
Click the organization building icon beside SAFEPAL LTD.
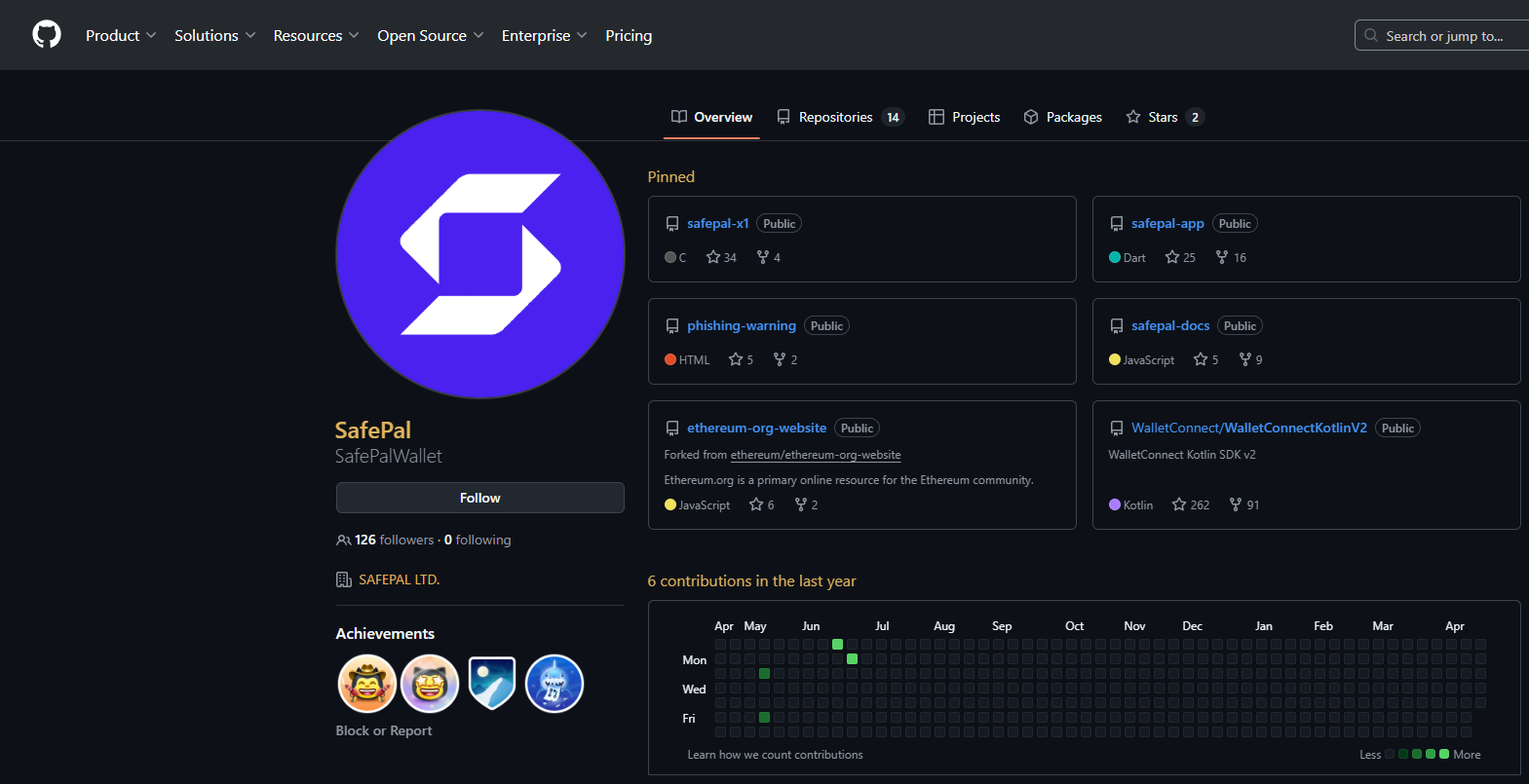344,579
